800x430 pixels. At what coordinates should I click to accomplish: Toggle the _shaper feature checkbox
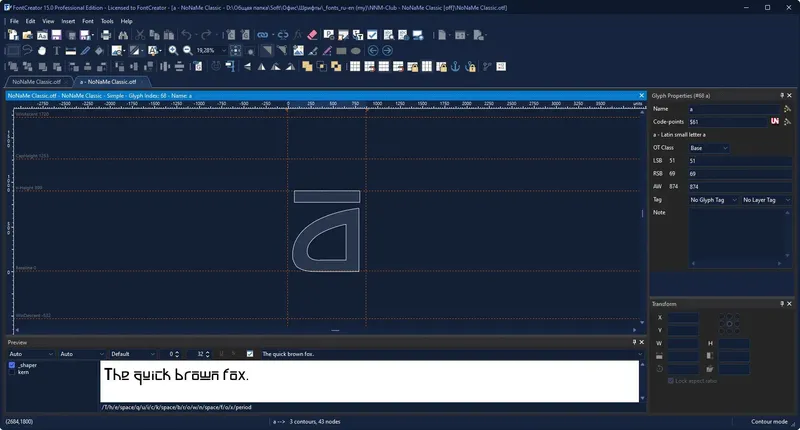pyautogui.click(x=12, y=365)
